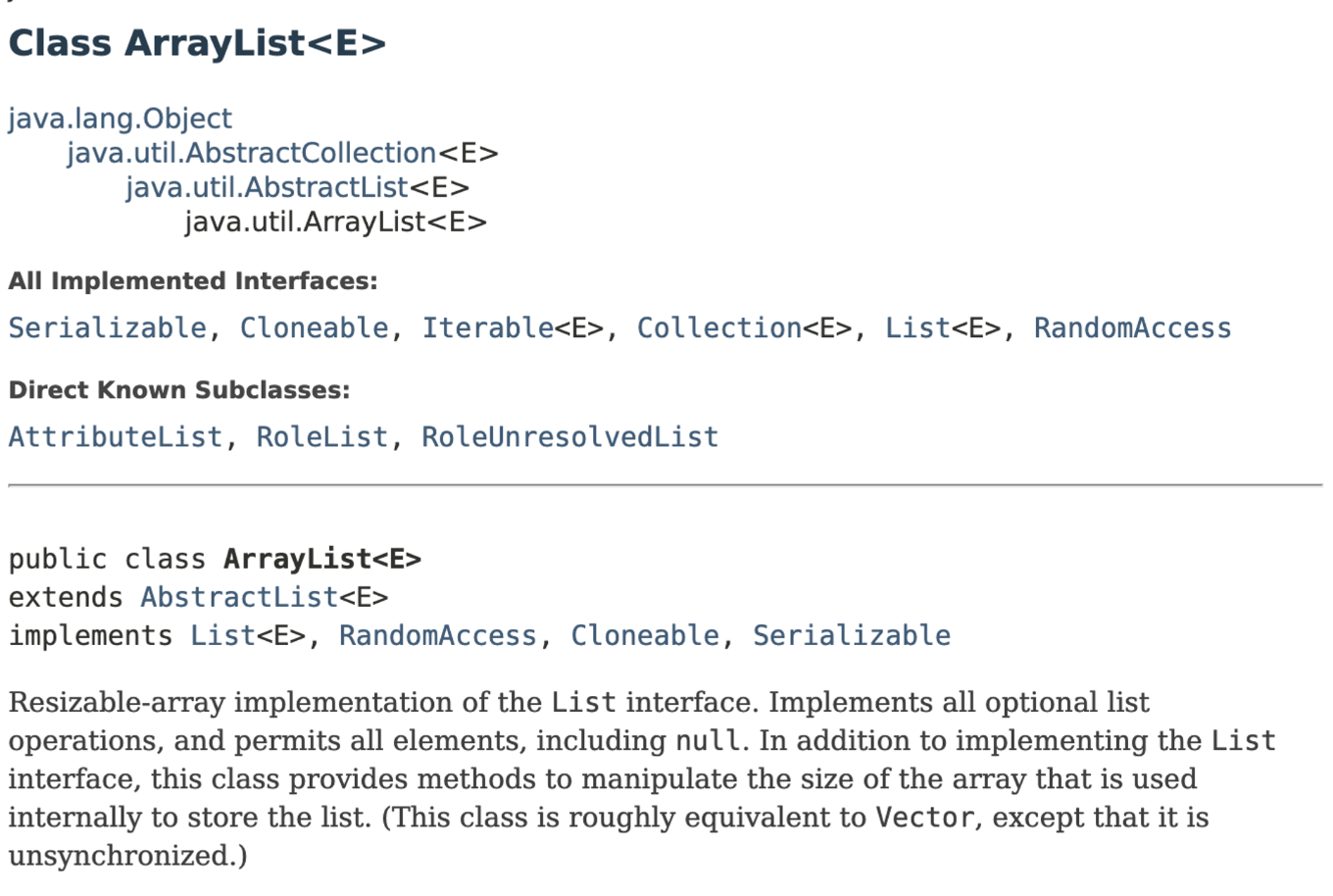Open List under All Implemented Interfaces
1333x896 pixels.
[917, 327]
